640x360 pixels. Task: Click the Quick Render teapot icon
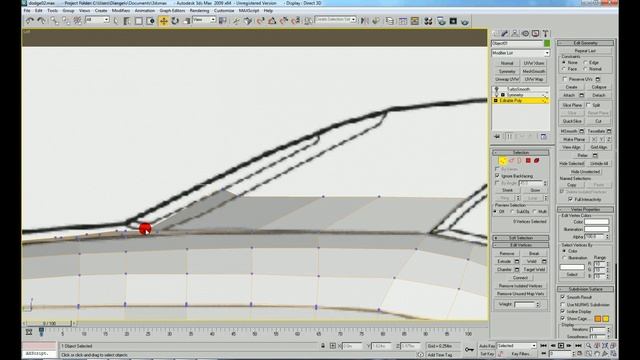(x=465, y=21)
